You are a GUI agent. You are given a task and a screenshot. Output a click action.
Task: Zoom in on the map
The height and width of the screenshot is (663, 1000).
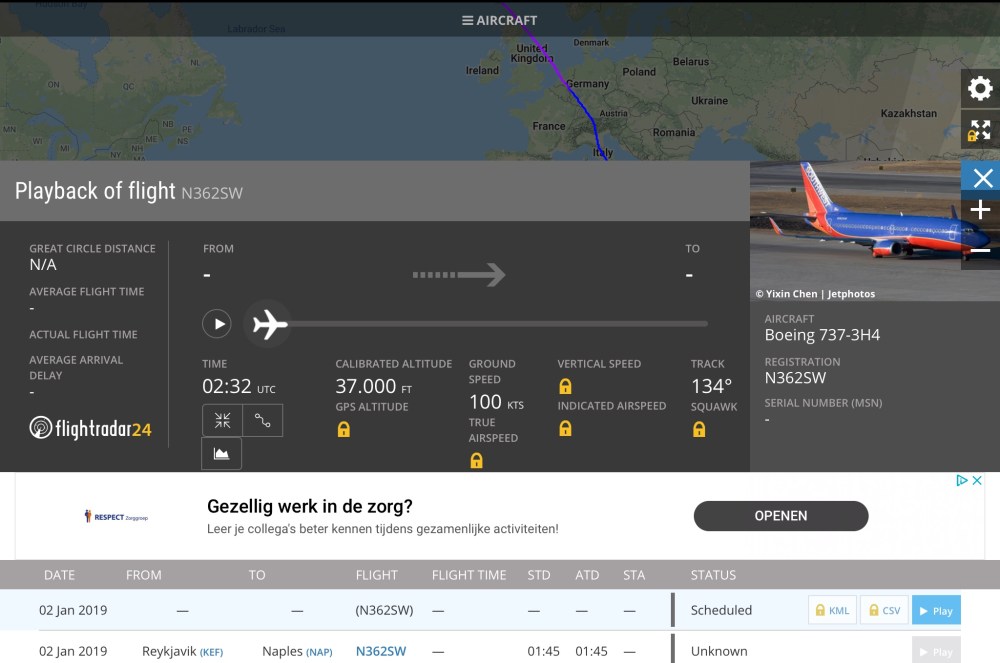(x=980, y=210)
